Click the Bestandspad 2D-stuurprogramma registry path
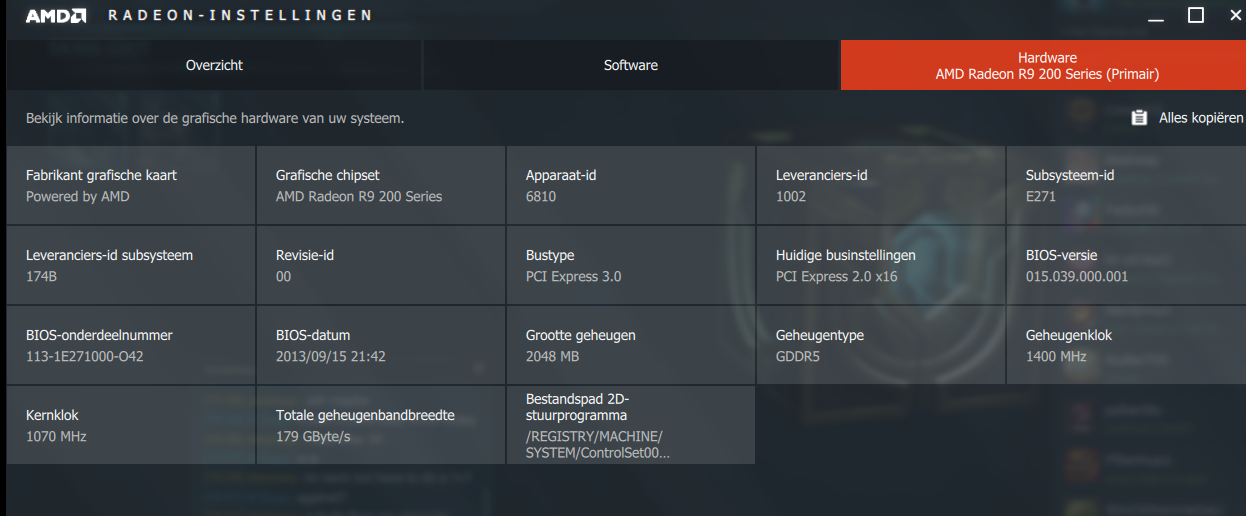Screen dimensions: 1246x516 tap(598, 445)
